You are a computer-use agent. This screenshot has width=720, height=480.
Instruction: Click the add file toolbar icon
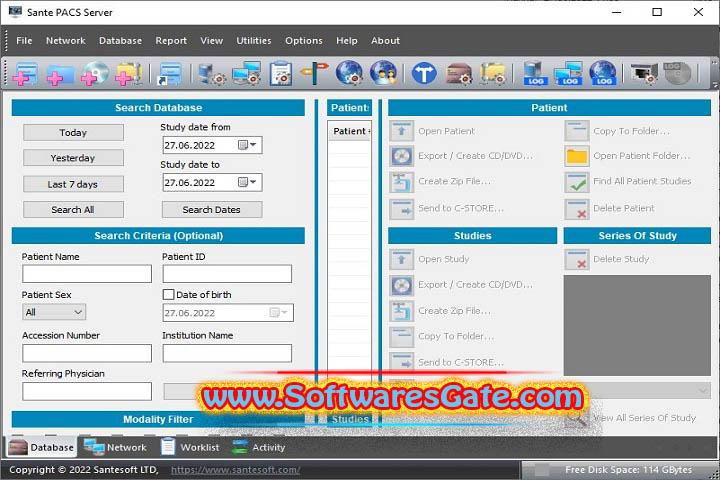coord(26,73)
